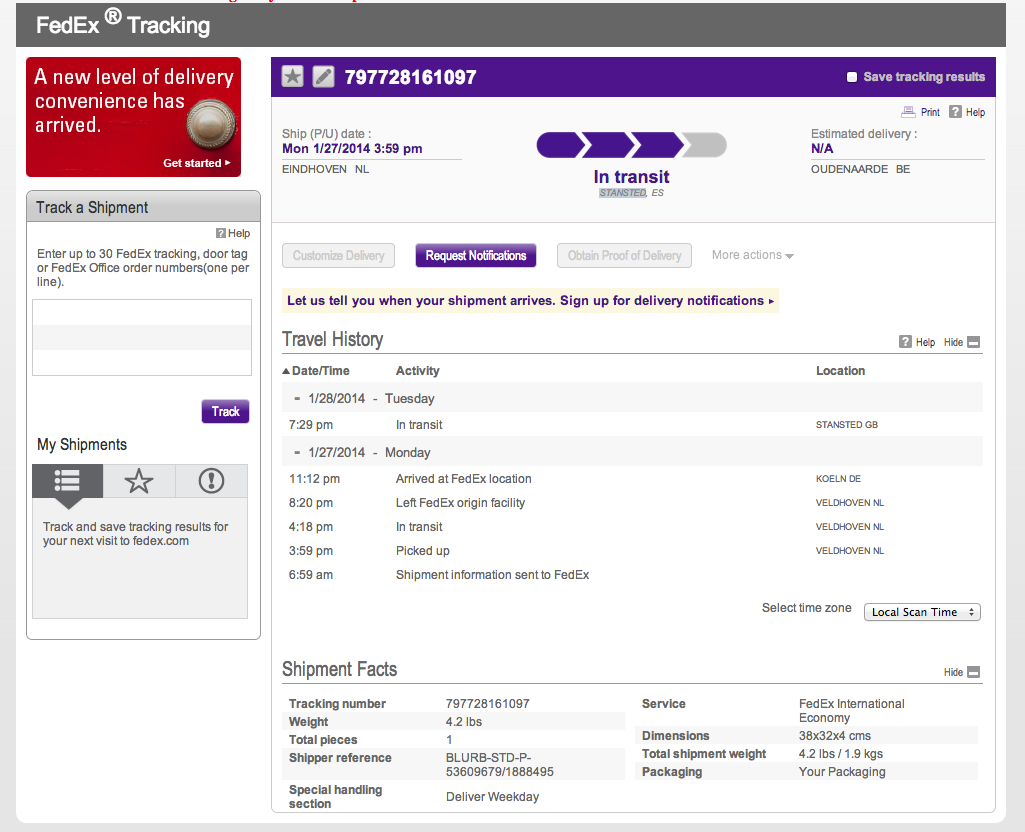
Task: Open the list view tab in My Shipments
Action: [67, 481]
